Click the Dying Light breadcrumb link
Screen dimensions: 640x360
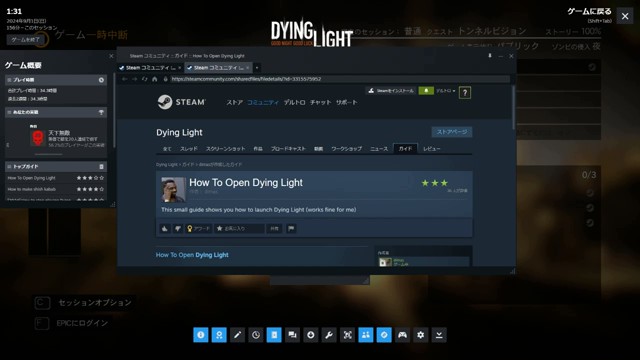(x=167, y=164)
